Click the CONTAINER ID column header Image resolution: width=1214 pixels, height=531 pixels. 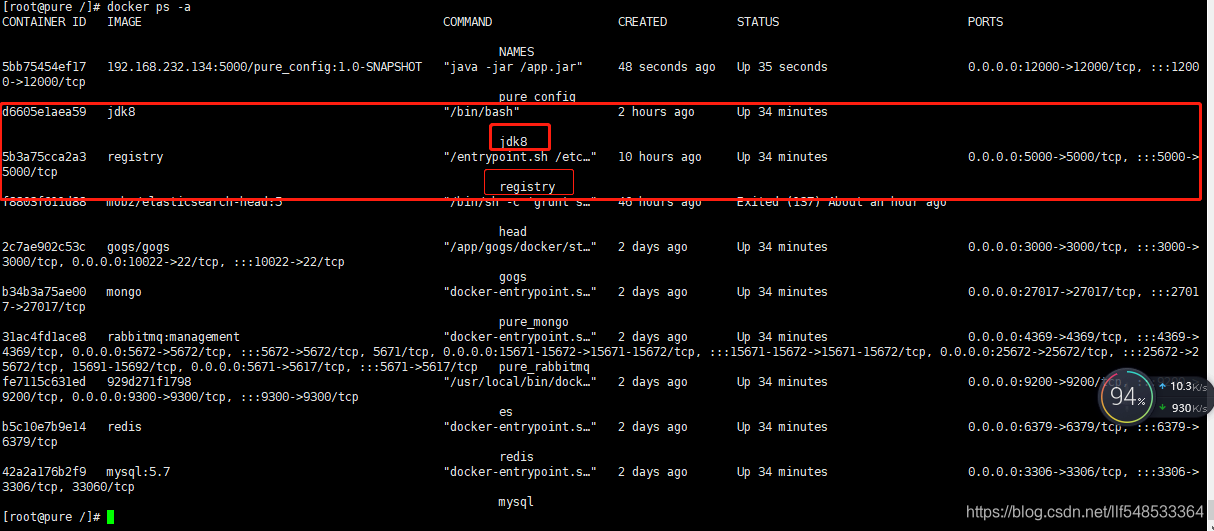(44, 22)
